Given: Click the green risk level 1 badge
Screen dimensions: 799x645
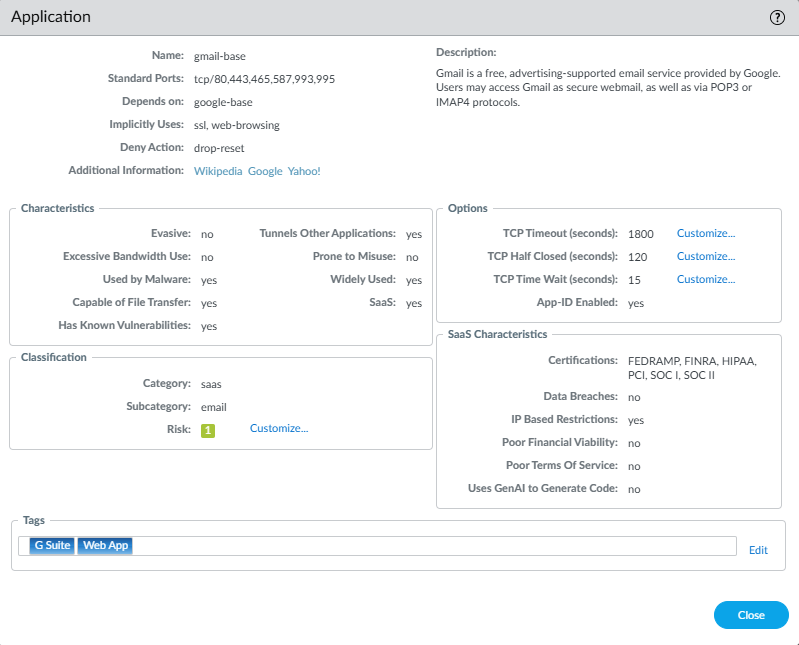Looking at the screenshot, I should (208, 431).
